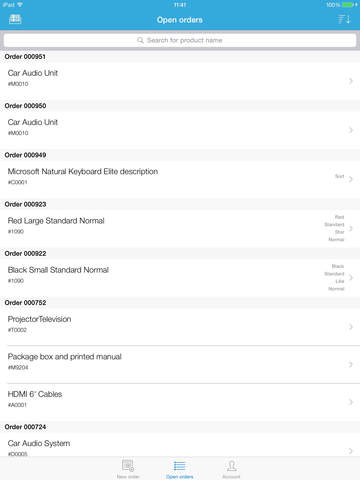
Task: Open the Account person icon
Action: pyautogui.click(x=231, y=465)
